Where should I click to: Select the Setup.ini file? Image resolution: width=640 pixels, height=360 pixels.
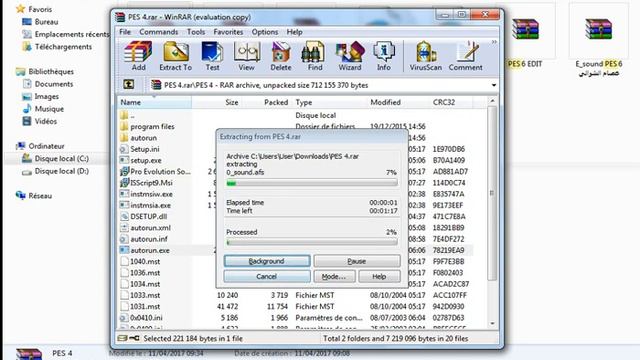click(x=145, y=149)
